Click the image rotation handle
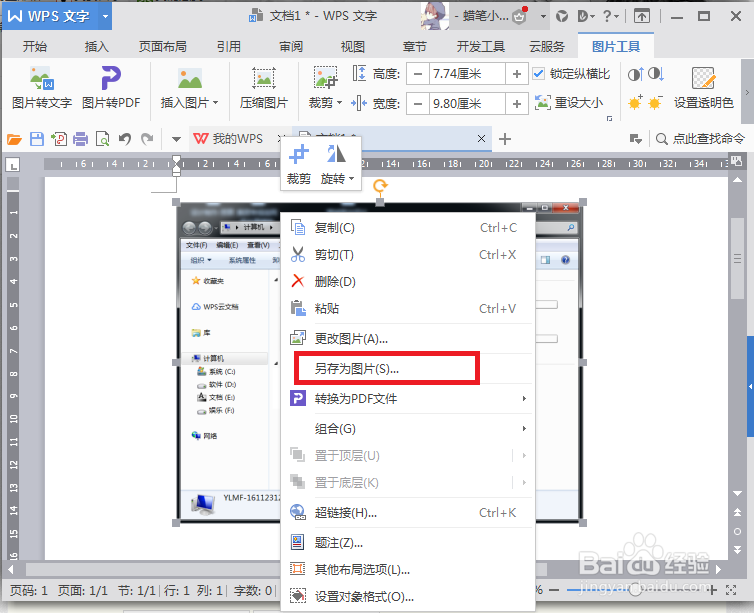This screenshot has width=754, height=613. (380, 185)
